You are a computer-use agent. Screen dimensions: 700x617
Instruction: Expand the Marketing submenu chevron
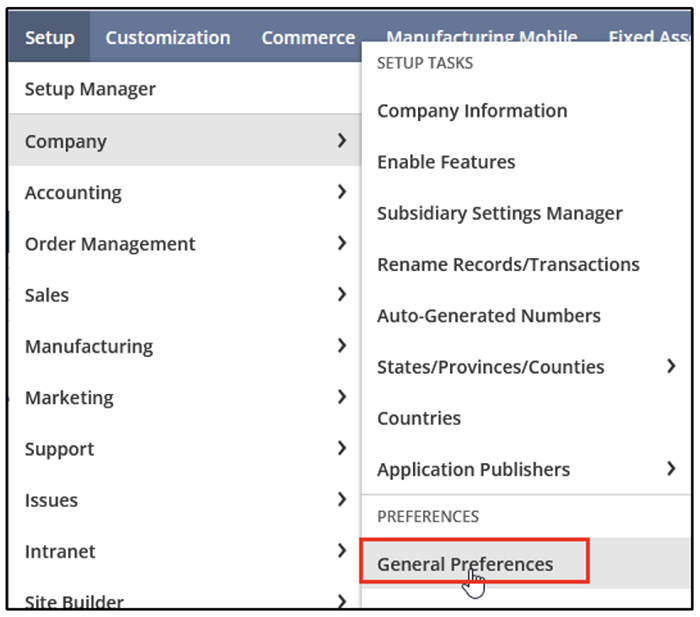coord(342,397)
